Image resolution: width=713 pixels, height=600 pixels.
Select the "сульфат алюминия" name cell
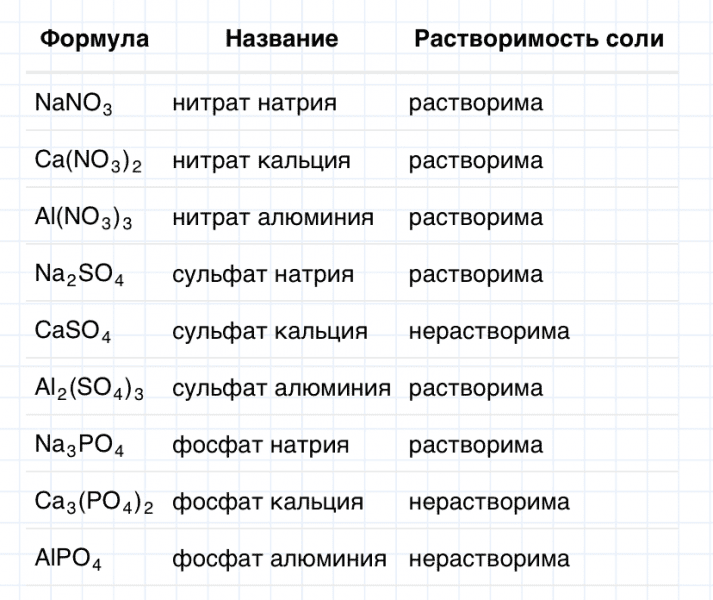281,388
